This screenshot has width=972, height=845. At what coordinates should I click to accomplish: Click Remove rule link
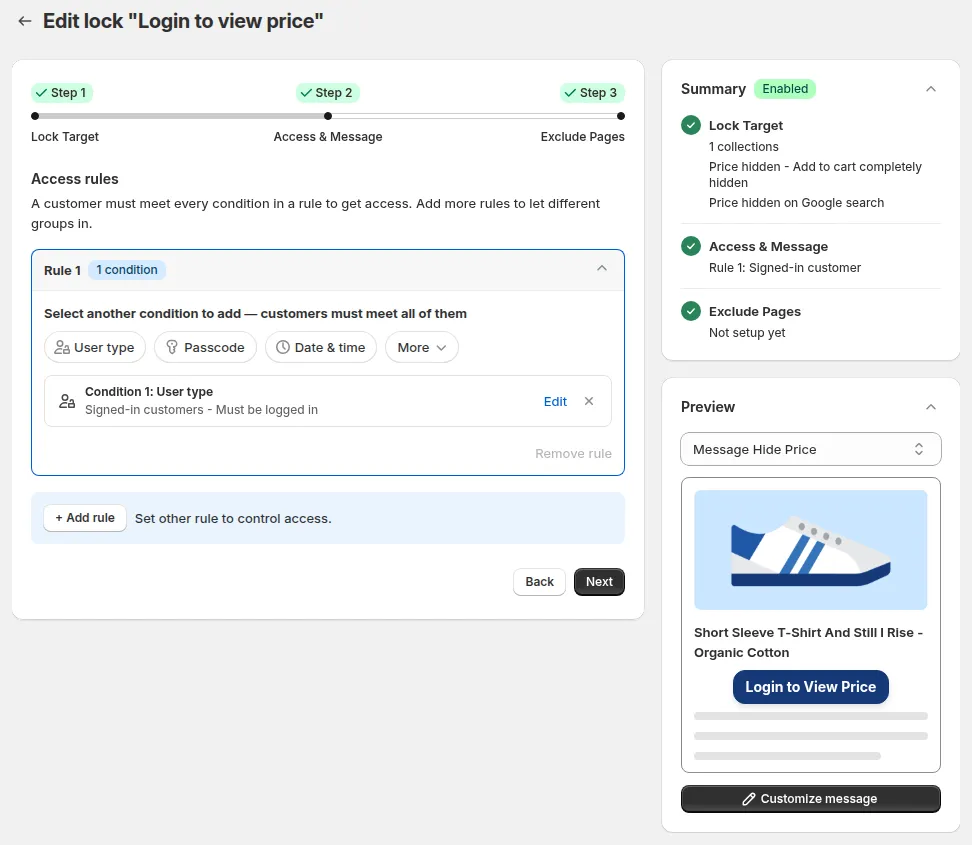click(573, 453)
